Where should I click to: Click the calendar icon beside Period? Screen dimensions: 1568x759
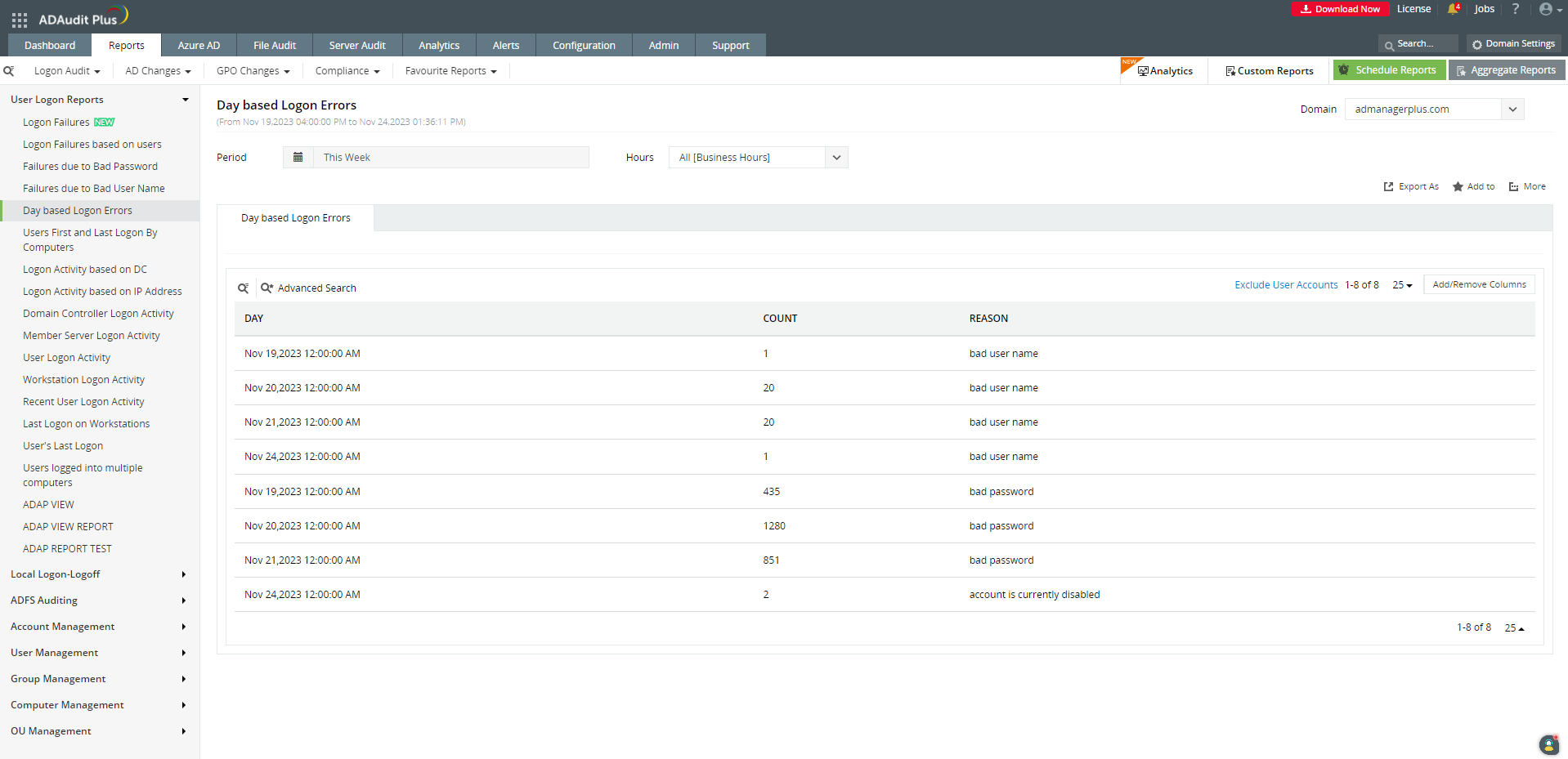coord(298,157)
